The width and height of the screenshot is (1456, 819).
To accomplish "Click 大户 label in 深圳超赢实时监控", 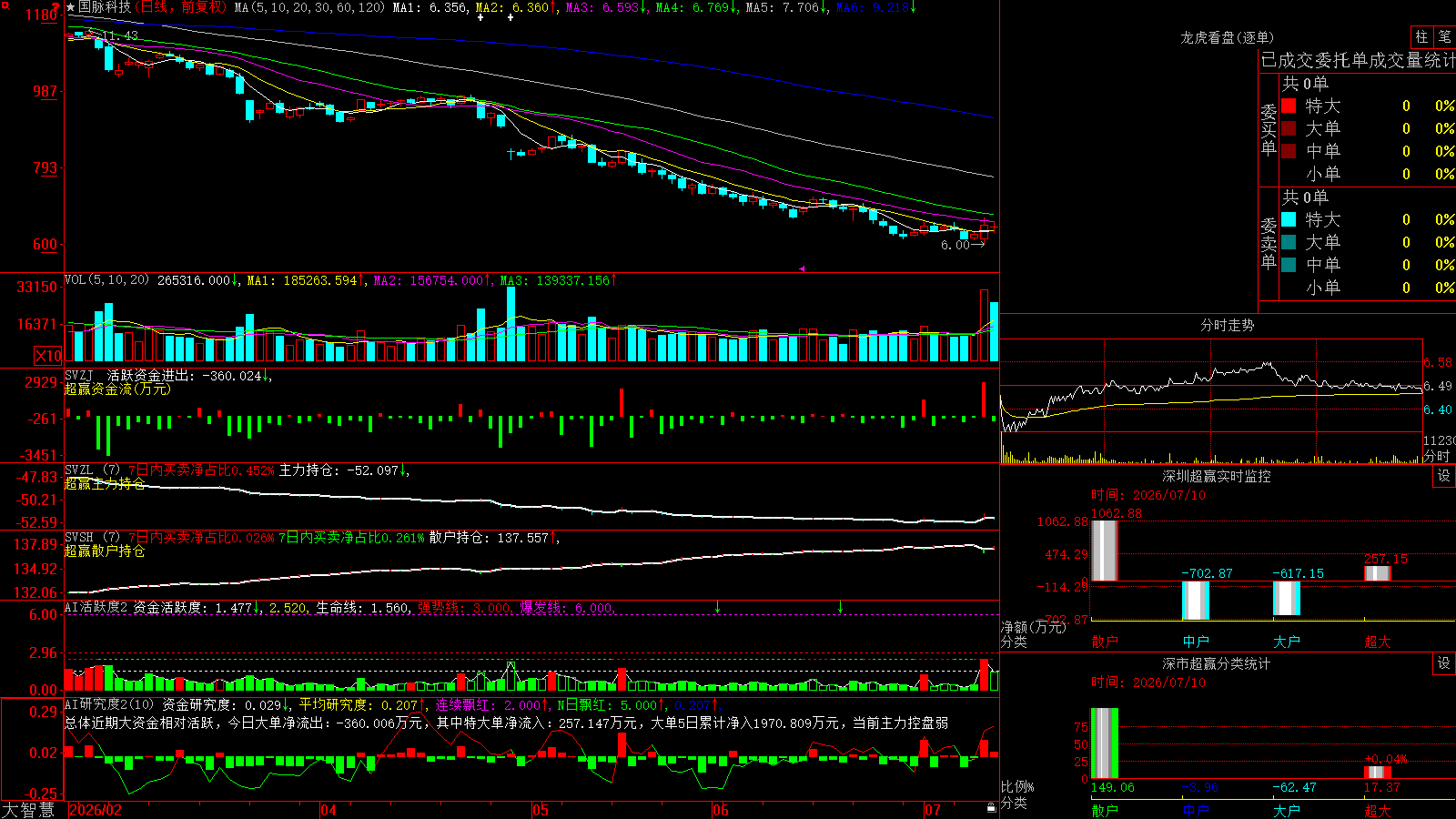I will [x=1287, y=642].
